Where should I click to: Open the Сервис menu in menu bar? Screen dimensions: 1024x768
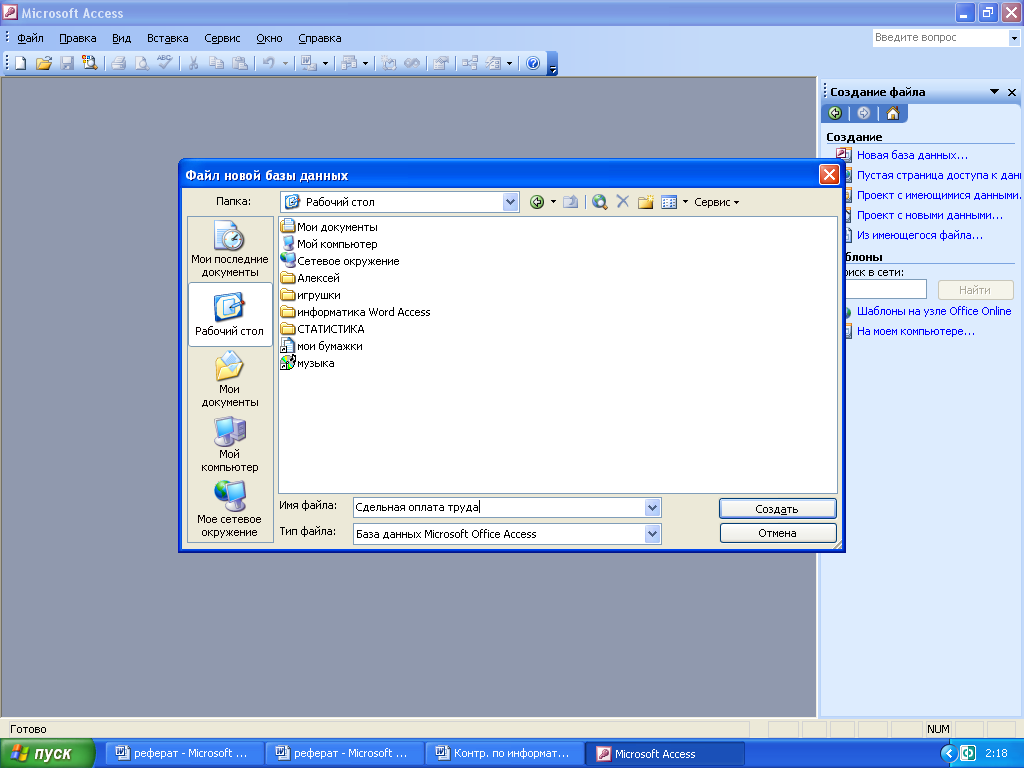pos(222,38)
